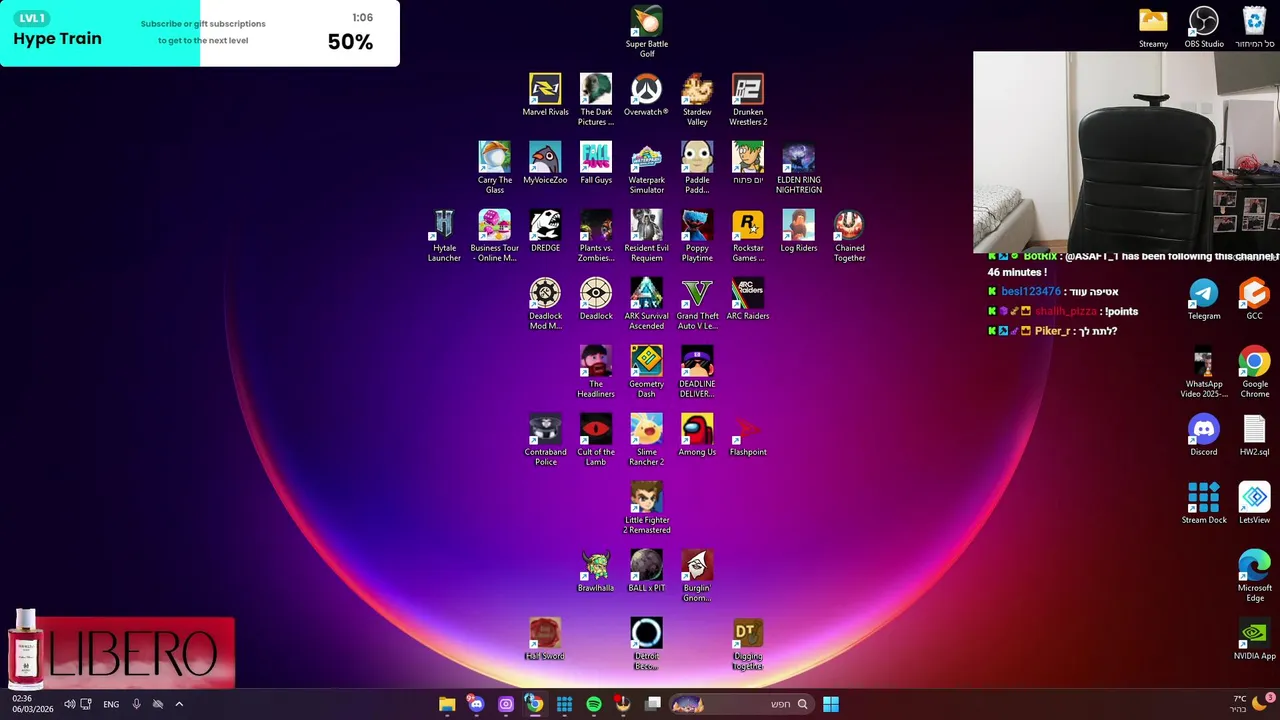Open Digging Together shortcut
The width and height of the screenshot is (1280, 720).
(748, 643)
